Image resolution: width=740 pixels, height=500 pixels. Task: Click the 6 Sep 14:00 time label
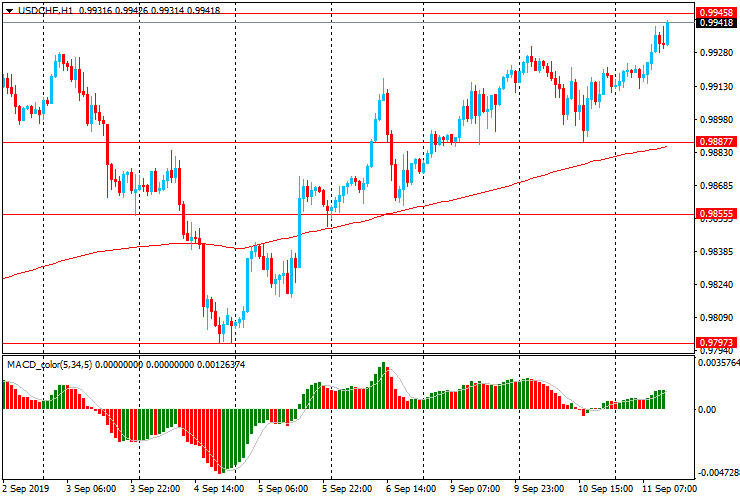point(411,489)
